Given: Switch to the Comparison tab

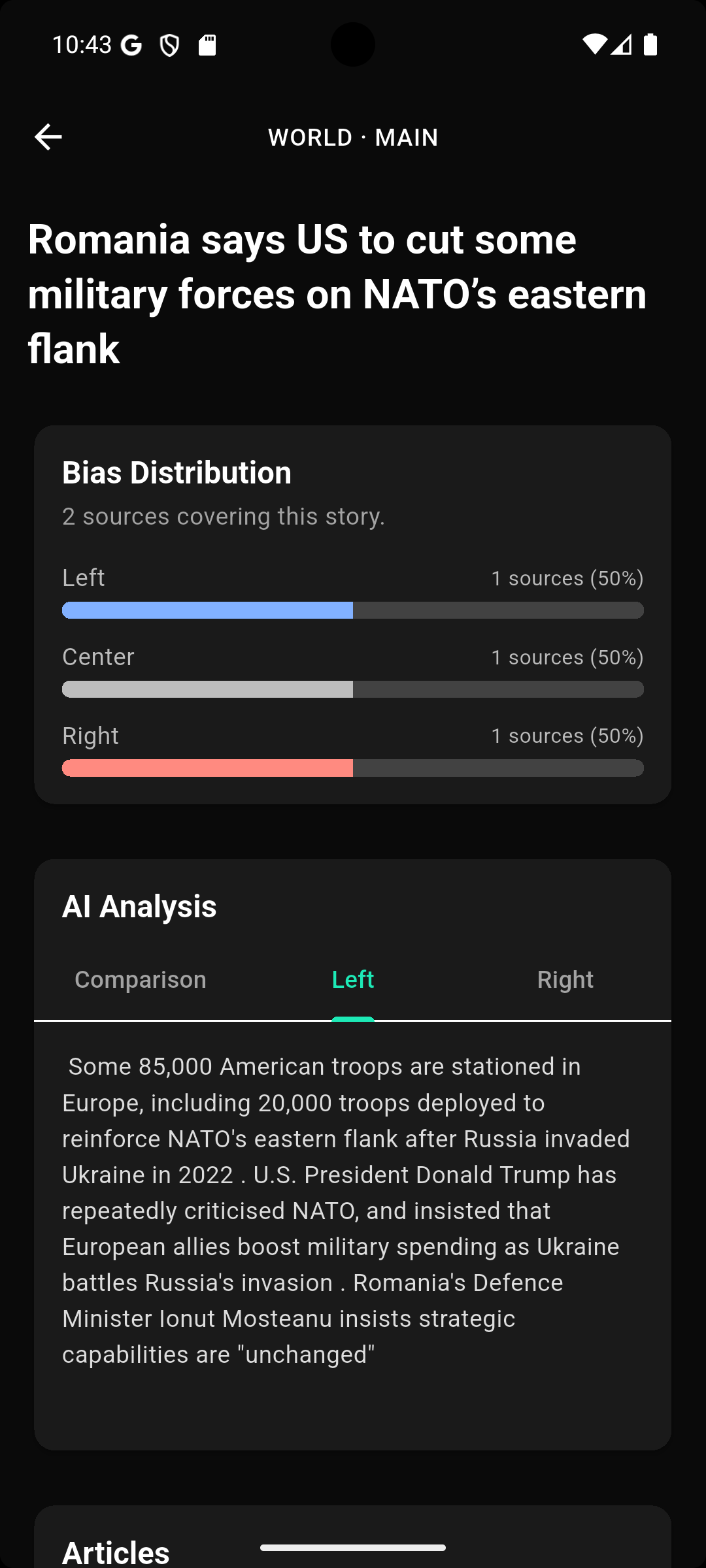Looking at the screenshot, I should point(140,979).
